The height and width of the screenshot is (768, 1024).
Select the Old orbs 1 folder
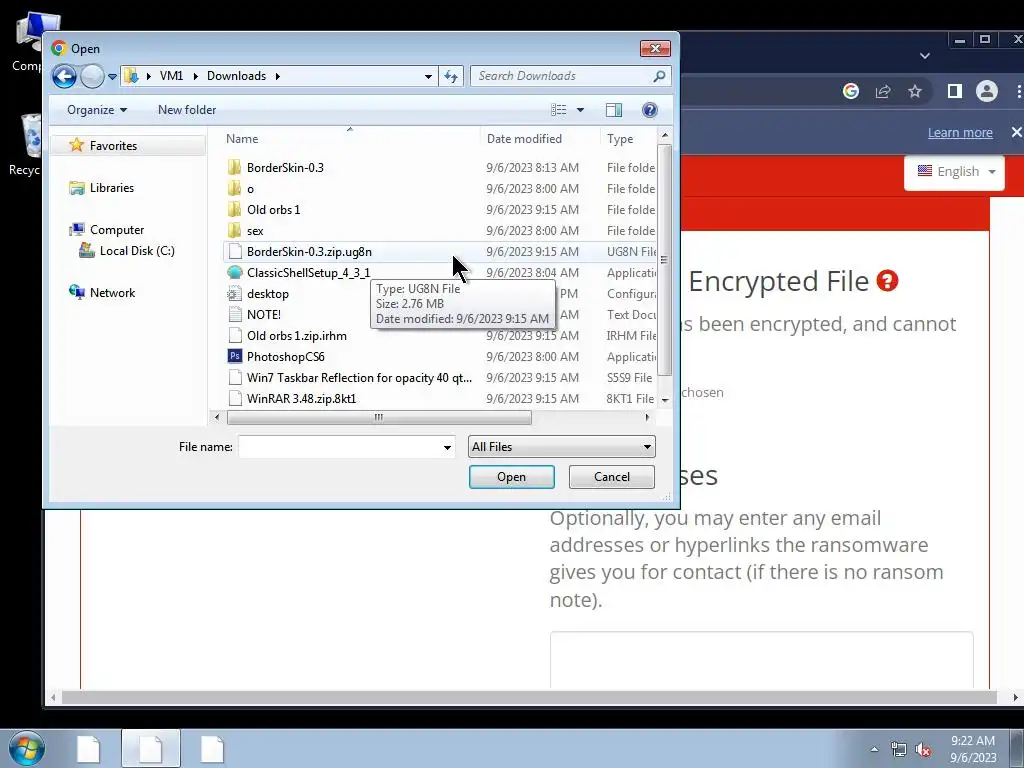274,210
